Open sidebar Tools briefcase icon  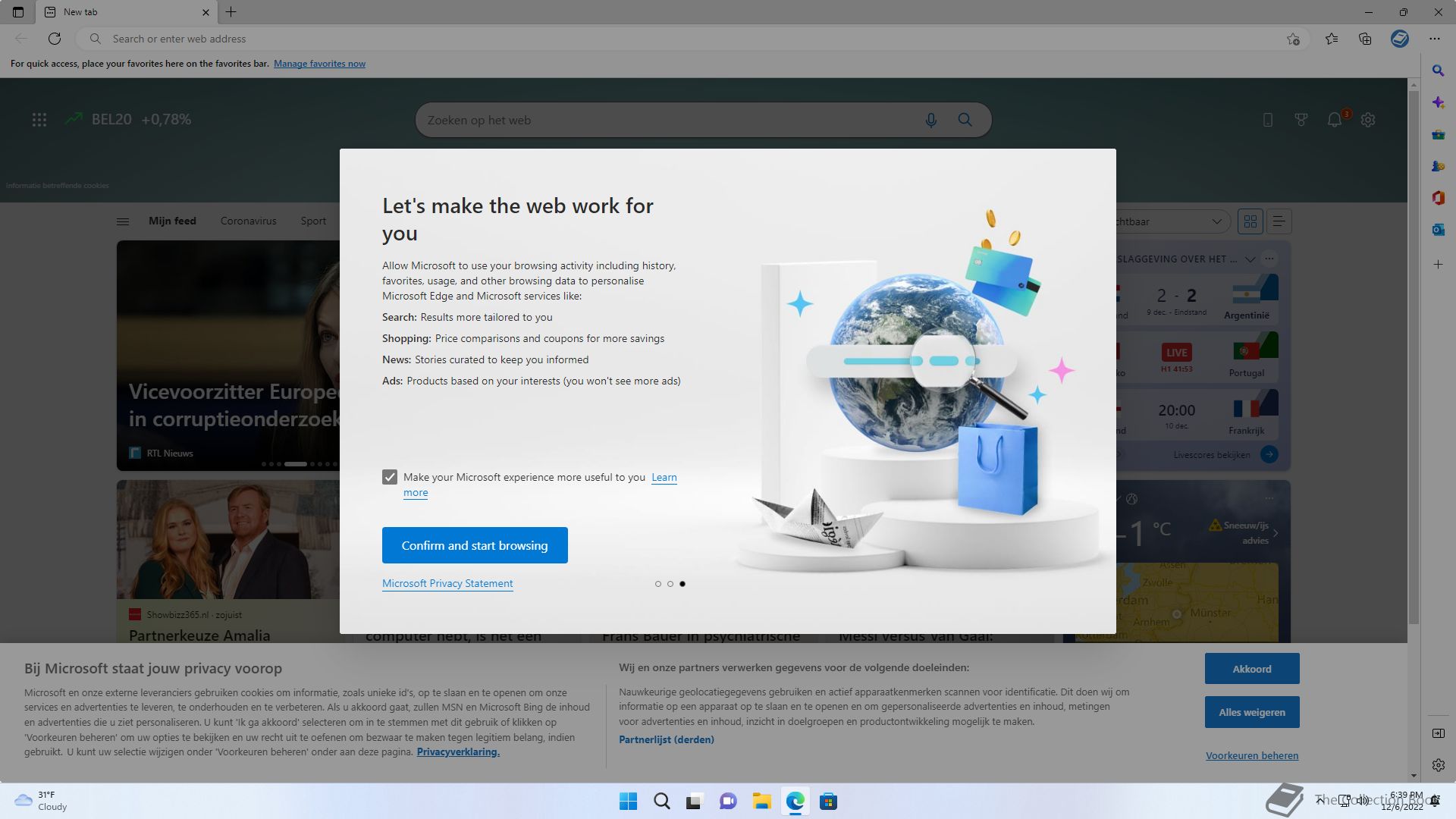coord(1438,134)
